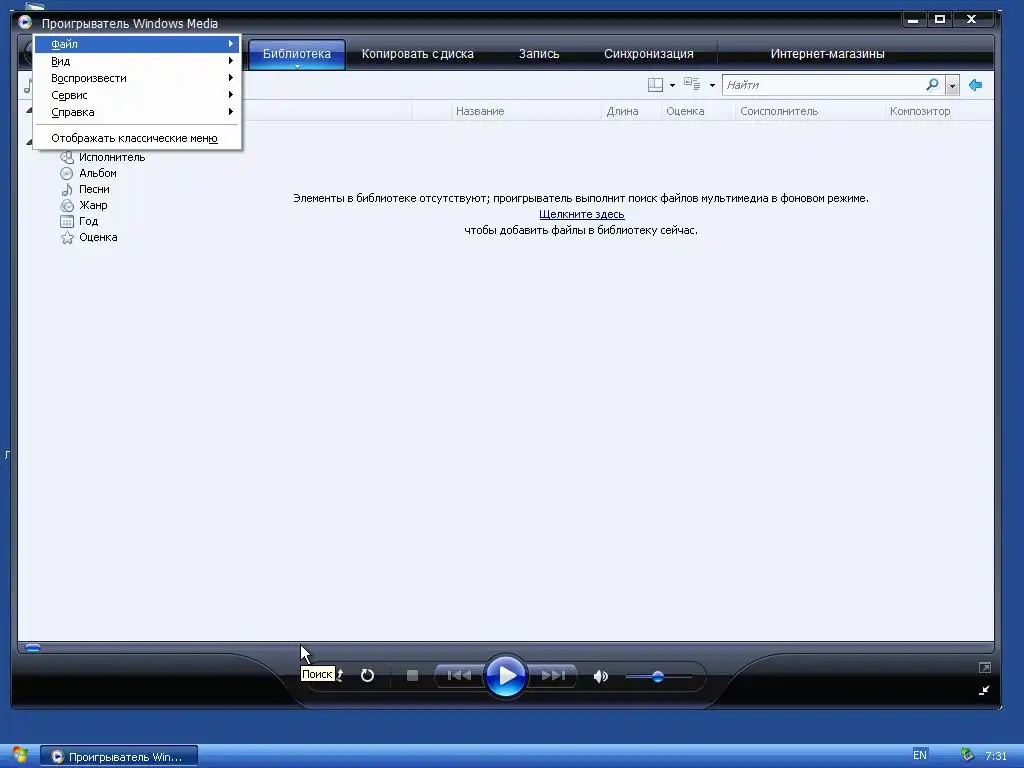Click the Щелкните здесь link

click(582, 214)
